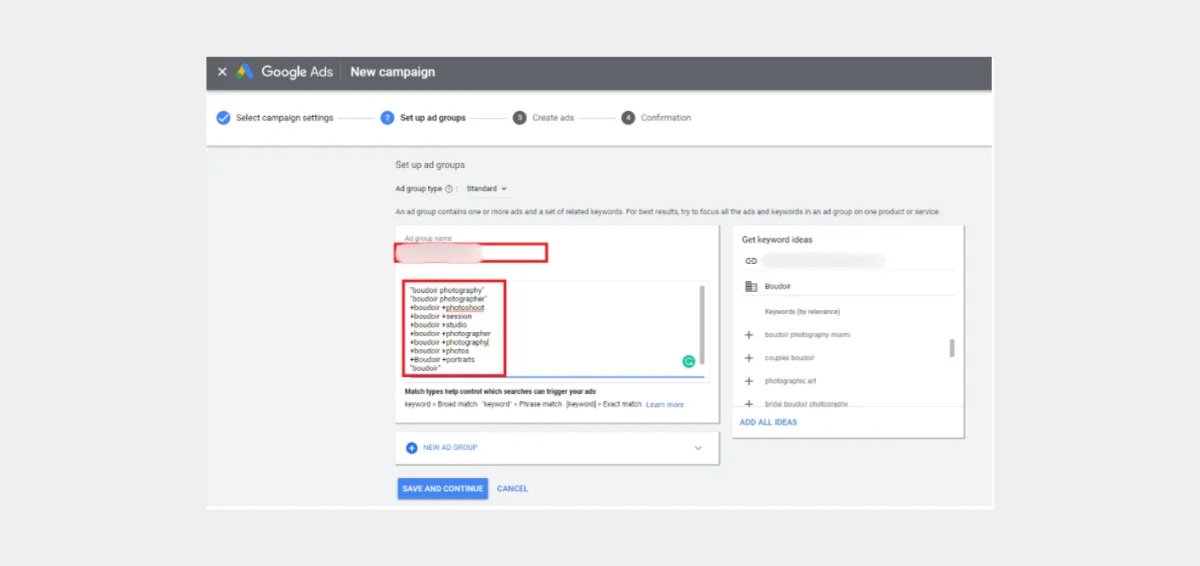Add the boudoir photography miami keyword idea
Viewport: 1200px width, 566px height.
pyautogui.click(x=750, y=335)
